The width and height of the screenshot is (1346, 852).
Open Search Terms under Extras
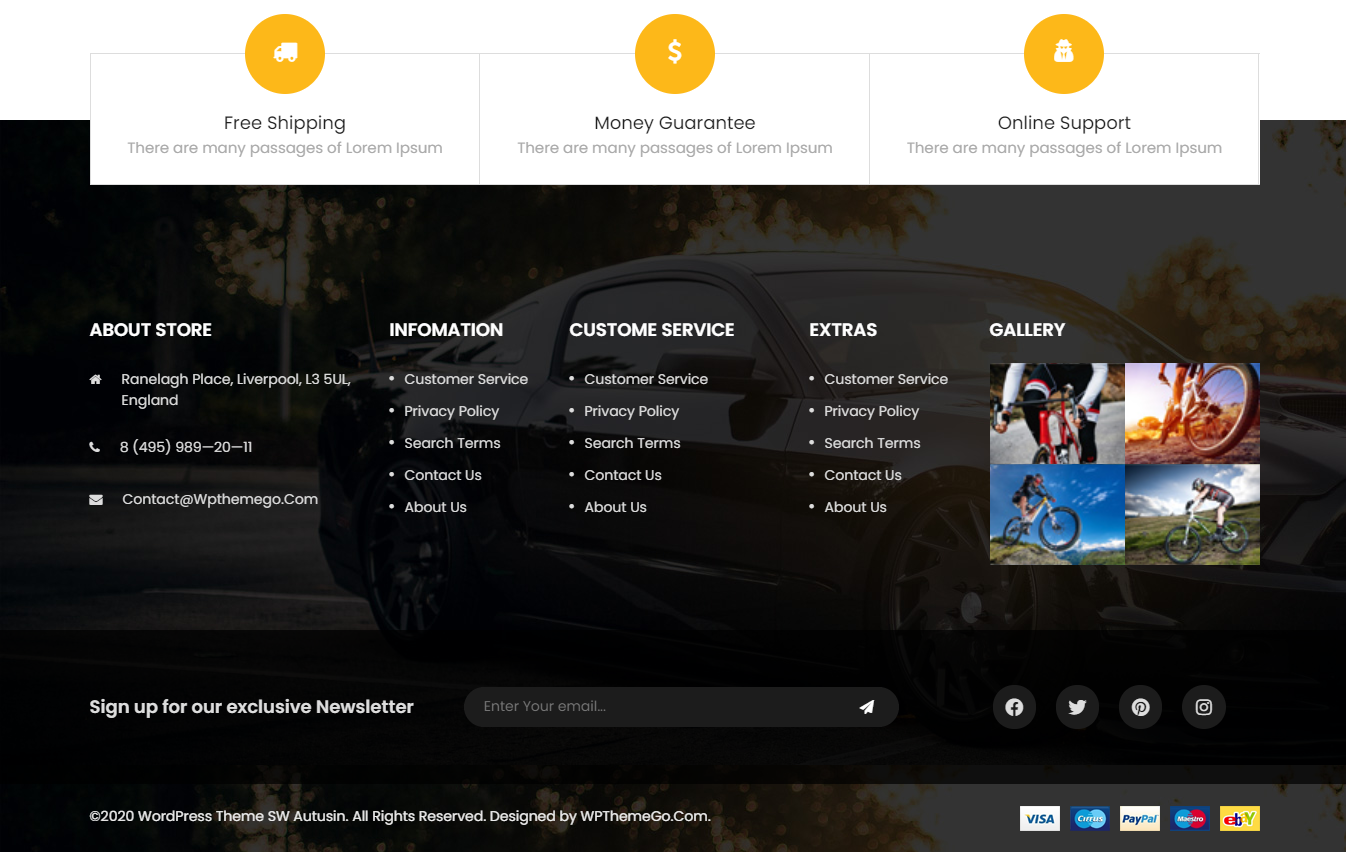click(872, 443)
